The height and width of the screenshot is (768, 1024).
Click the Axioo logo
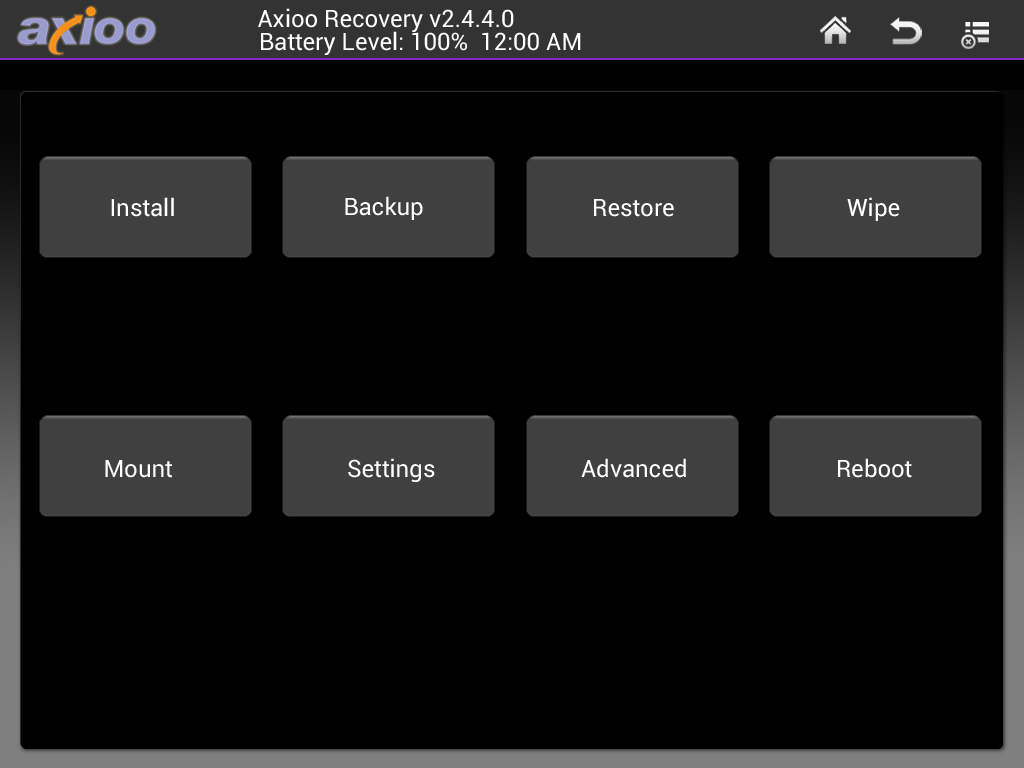click(86, 29)
